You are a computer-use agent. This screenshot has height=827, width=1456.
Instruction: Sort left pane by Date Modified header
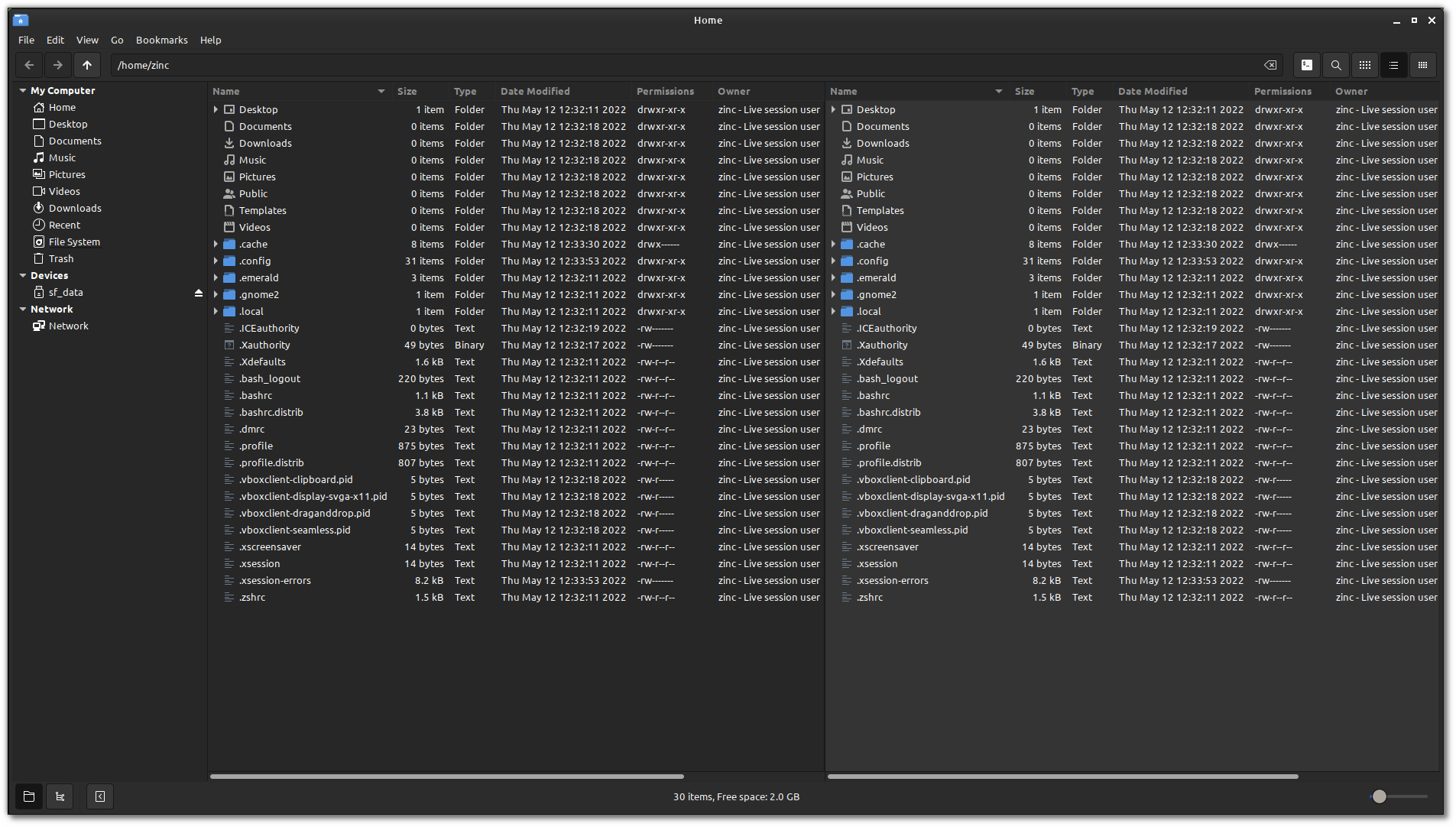point(563,91)
